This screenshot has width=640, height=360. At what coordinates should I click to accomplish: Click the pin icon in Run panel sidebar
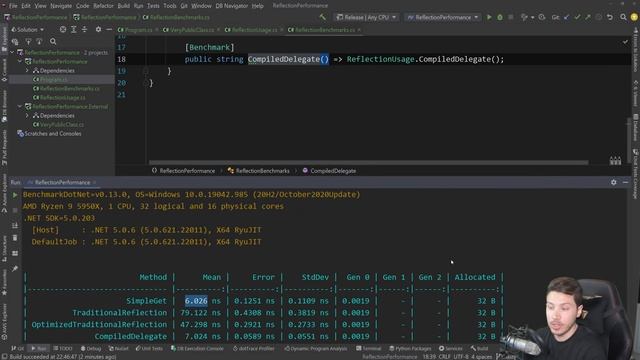(x=15, y=268)
